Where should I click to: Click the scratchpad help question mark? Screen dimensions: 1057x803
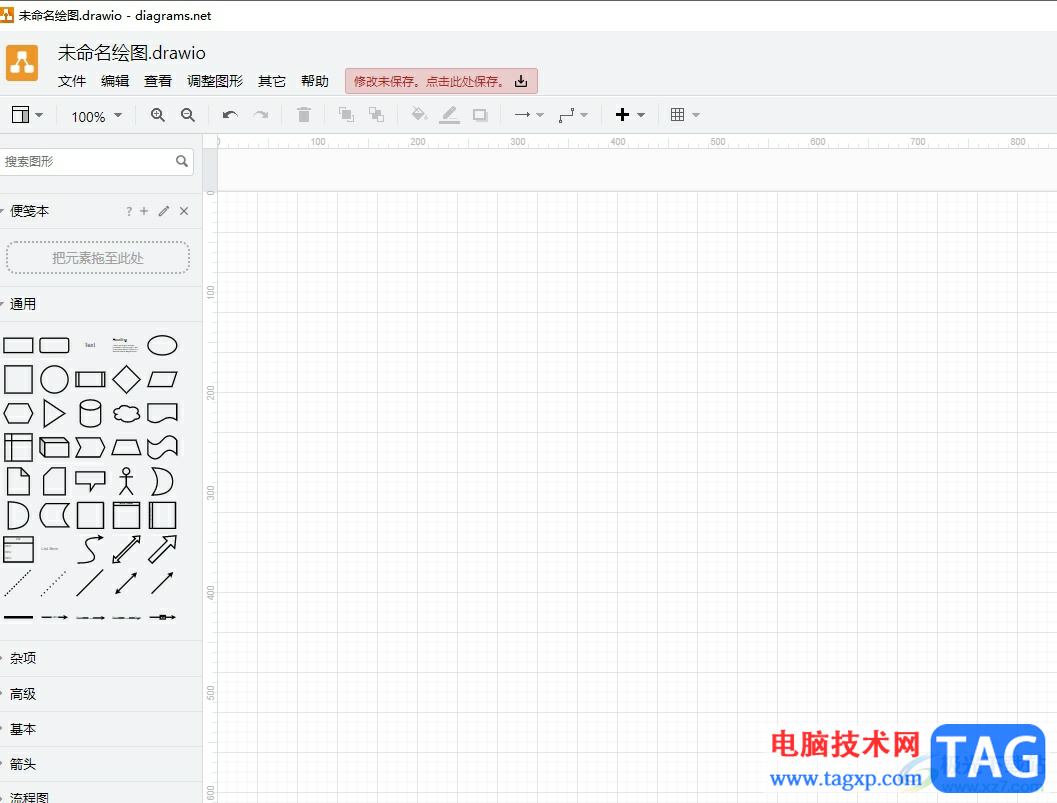(129, 211)
